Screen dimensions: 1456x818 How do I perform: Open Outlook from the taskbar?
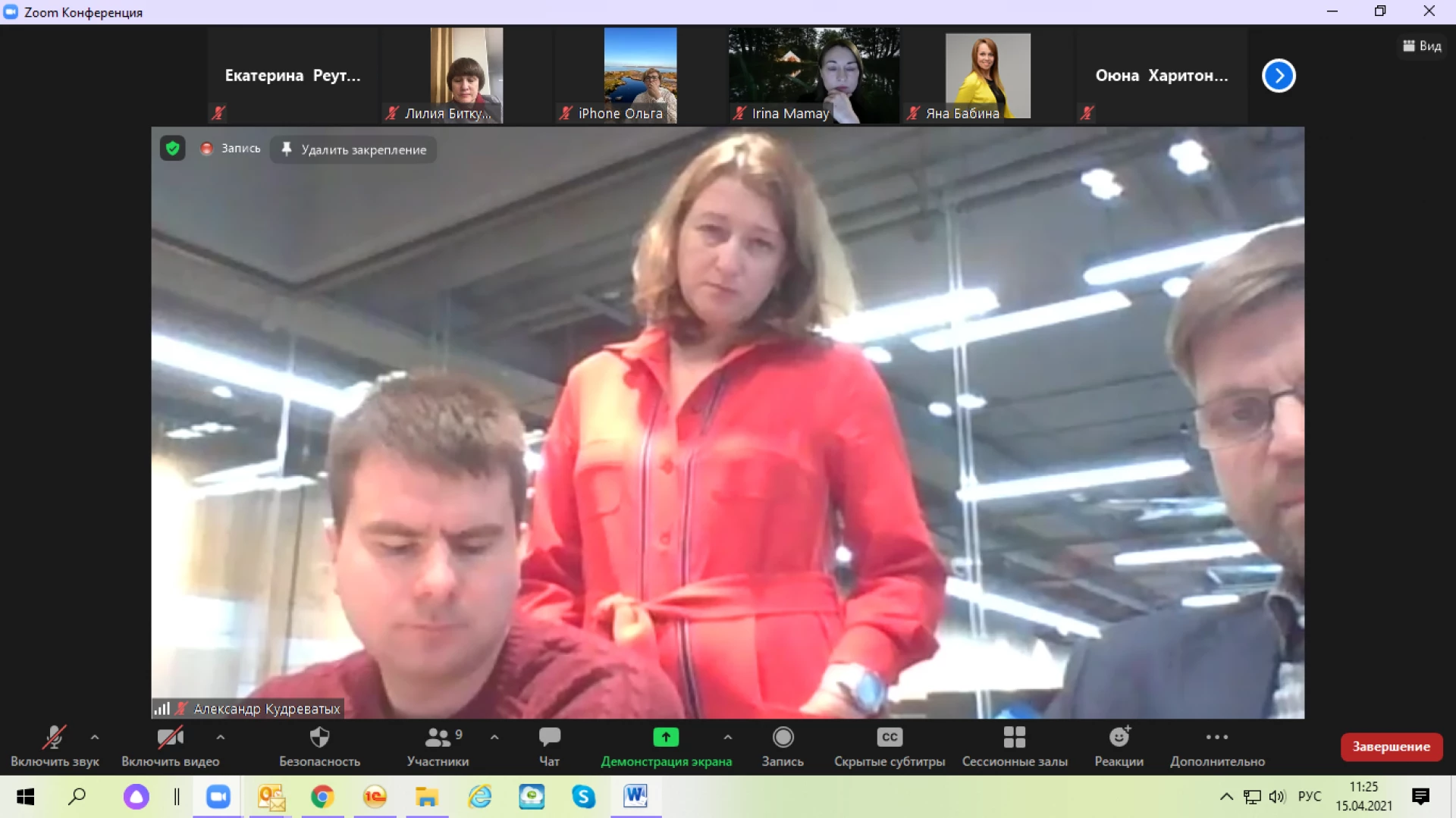(x=271, y=796)
